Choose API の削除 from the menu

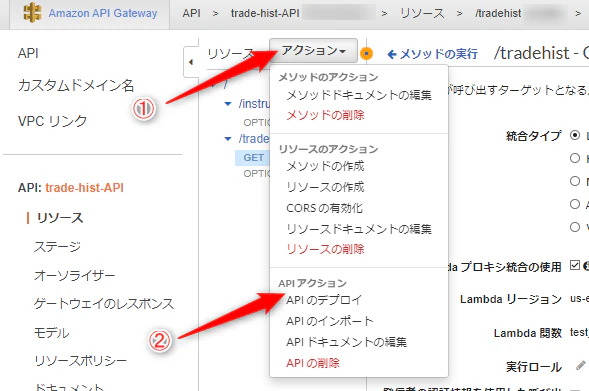click(x=313, y=363)
